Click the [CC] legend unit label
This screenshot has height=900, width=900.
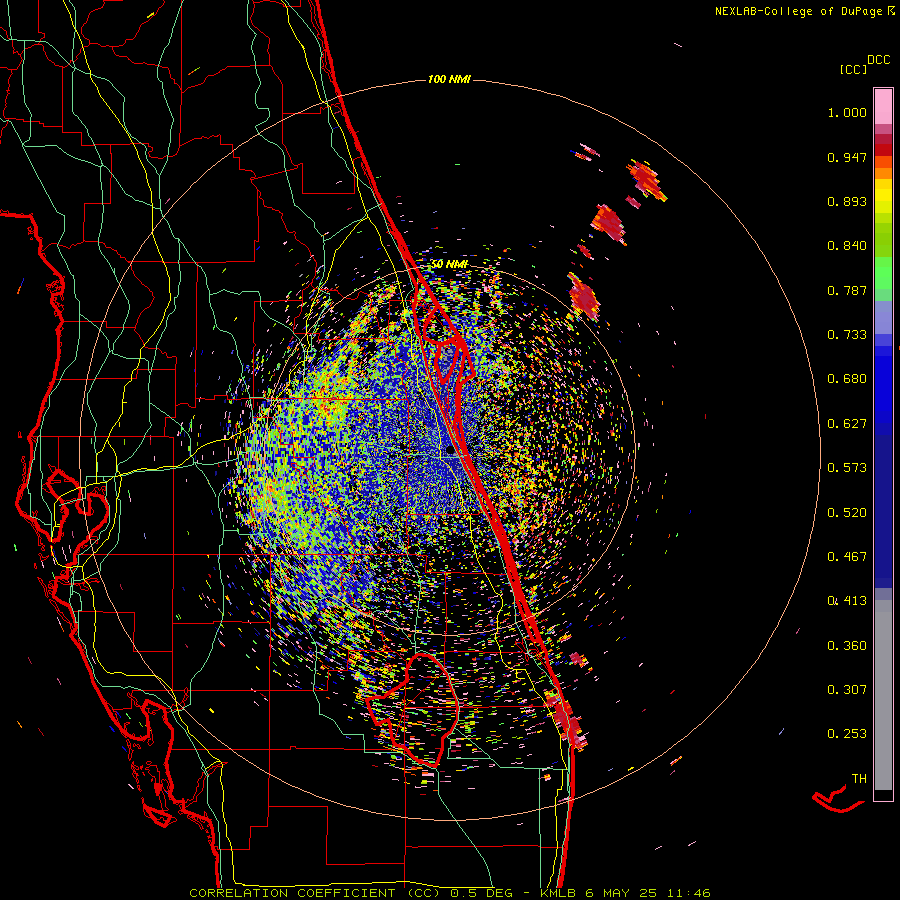click(x=853, y=69)
